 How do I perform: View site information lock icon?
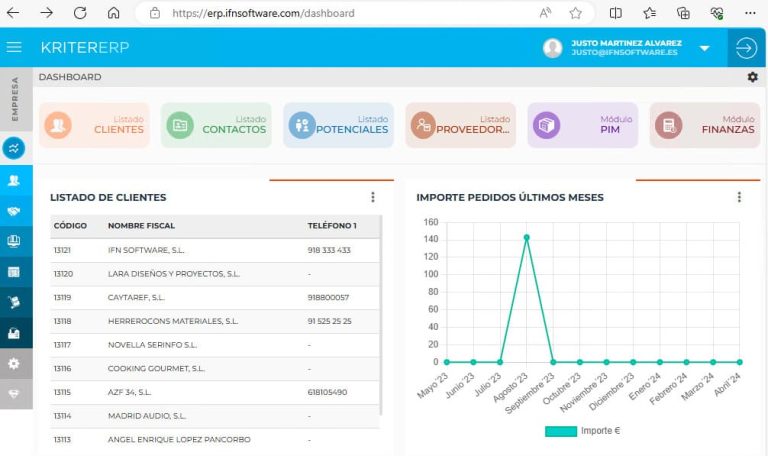pyautogui.click(x=155, y=13)
